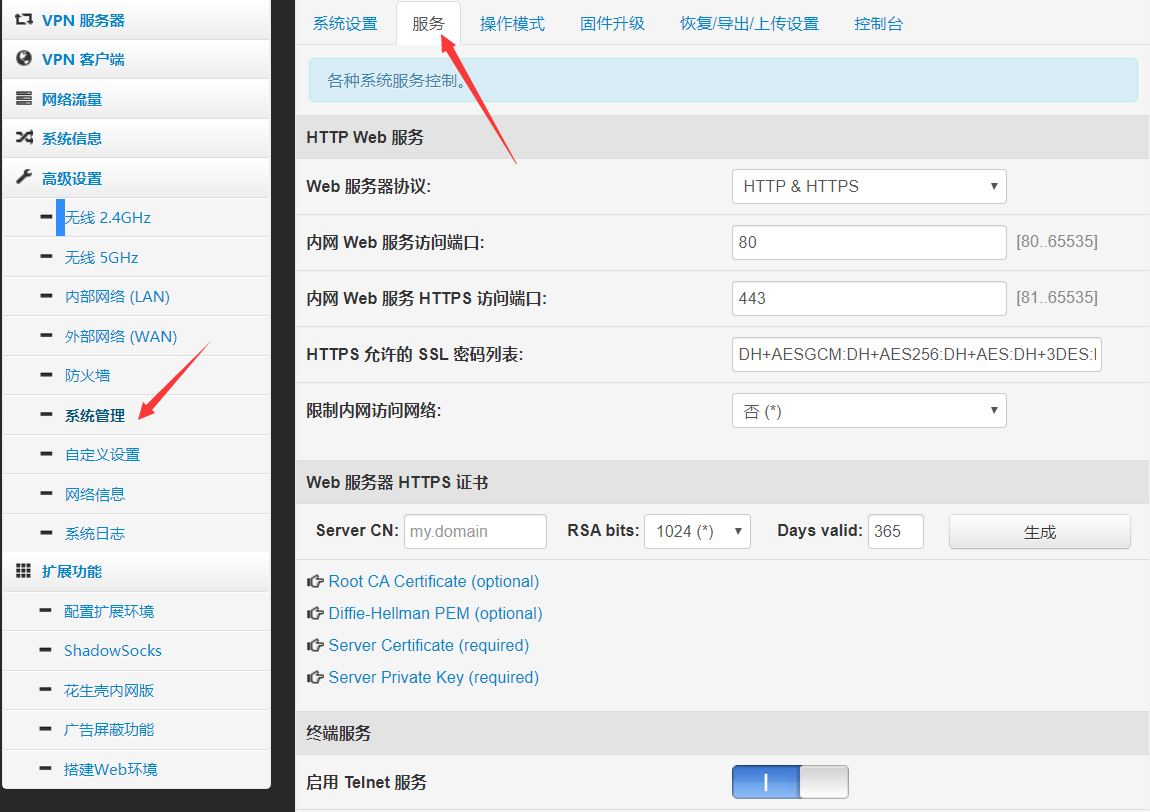This screenshot has width=1150, height=812.
Task: Expand Diffie-Hellman PEM (optional) link
Action: coord(436,613)
